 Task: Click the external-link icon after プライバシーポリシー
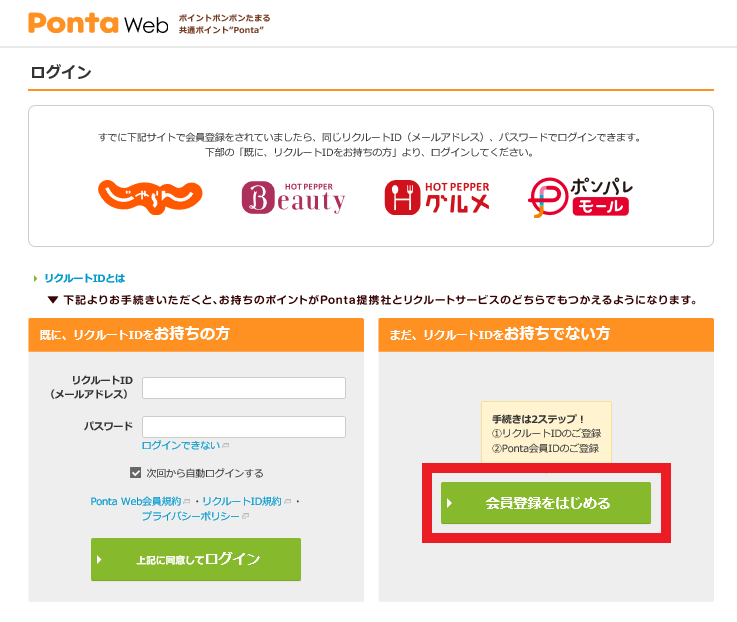click(245, 516)
